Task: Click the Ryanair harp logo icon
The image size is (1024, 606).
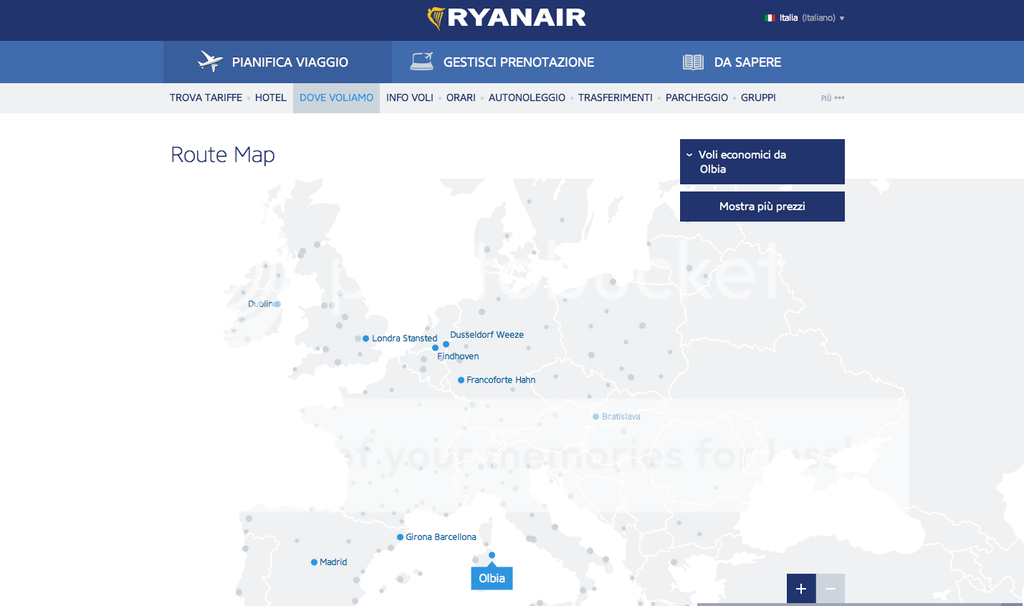Action: [436, 18]
